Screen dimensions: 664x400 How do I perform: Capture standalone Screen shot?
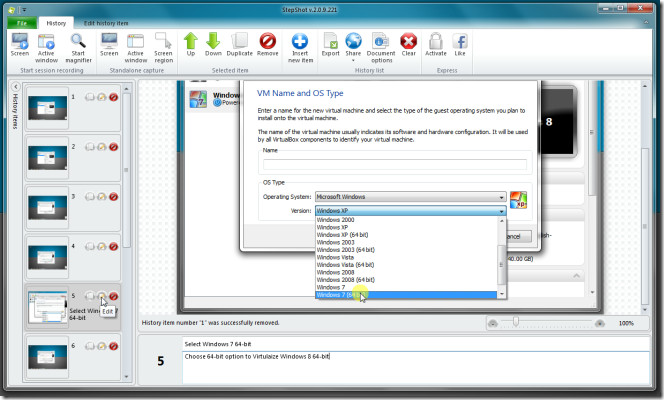[109, 45]
